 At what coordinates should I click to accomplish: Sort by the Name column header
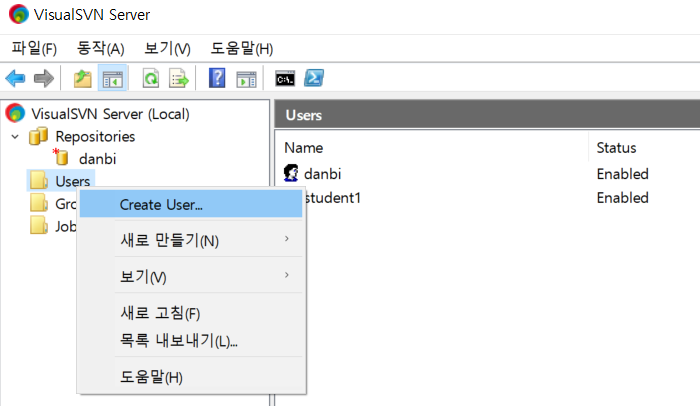pos(304,147)
